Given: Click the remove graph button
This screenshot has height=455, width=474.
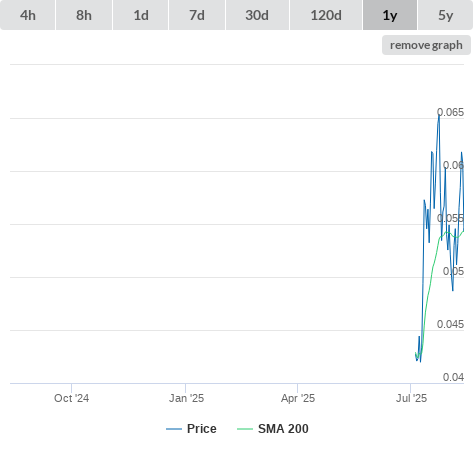Looking at the screenshot, I should pos(426,45).
